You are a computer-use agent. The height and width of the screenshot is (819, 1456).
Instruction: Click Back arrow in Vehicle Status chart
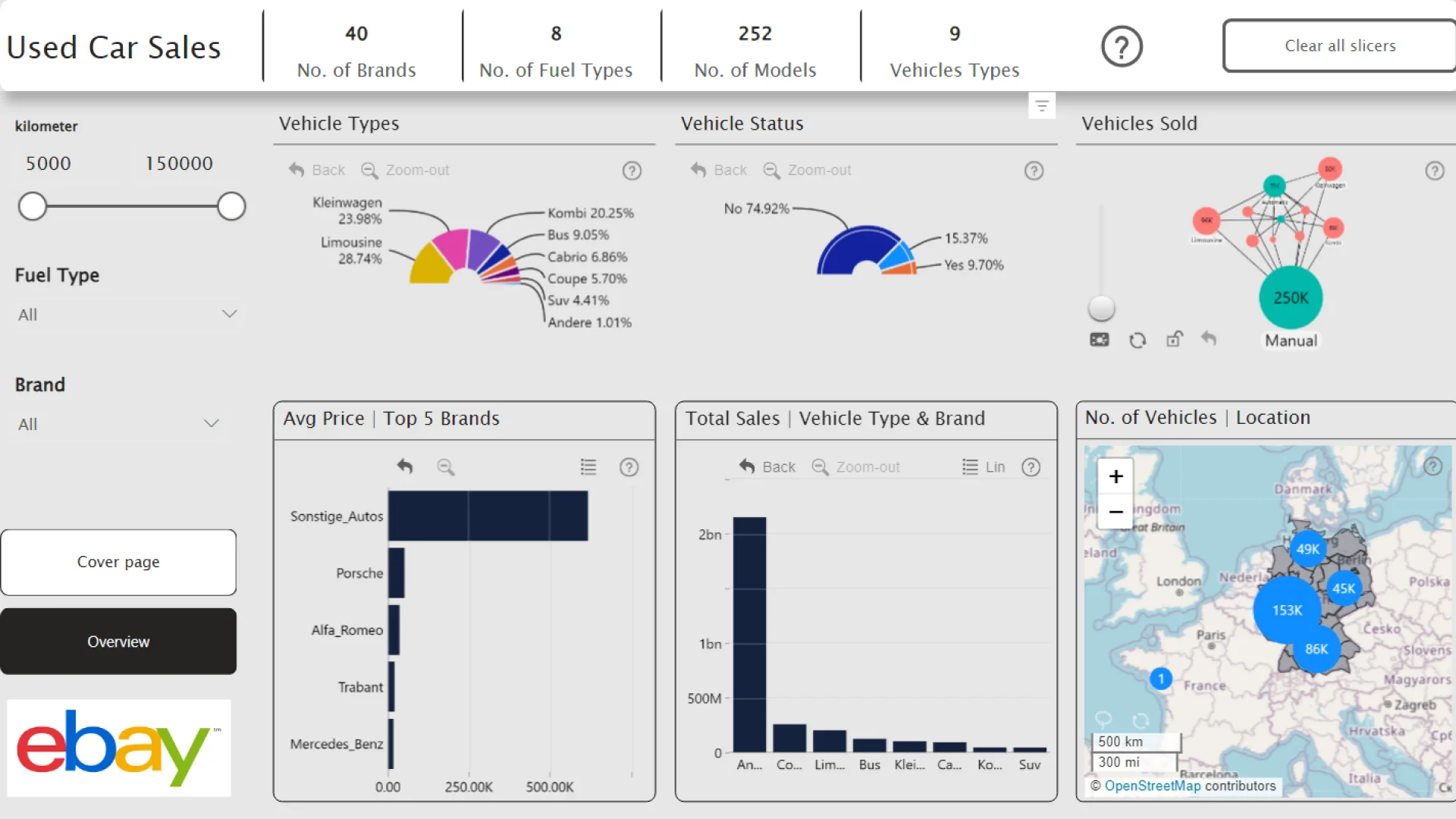point(718,170)
